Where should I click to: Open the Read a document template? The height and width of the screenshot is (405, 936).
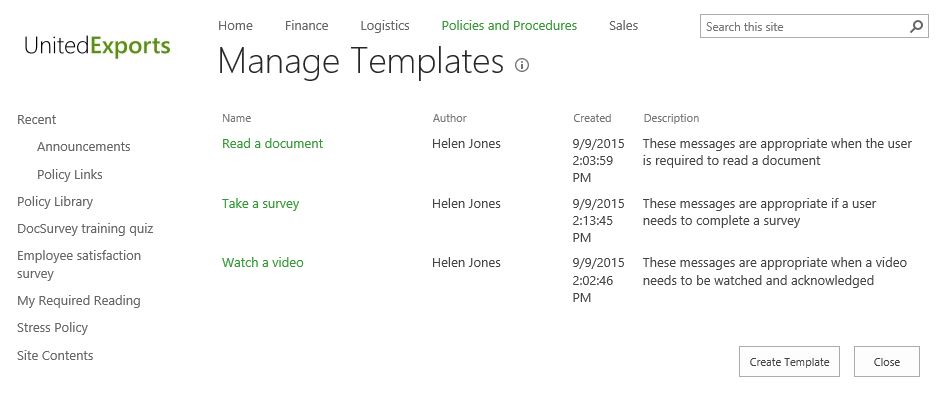[x=272, y=144]
